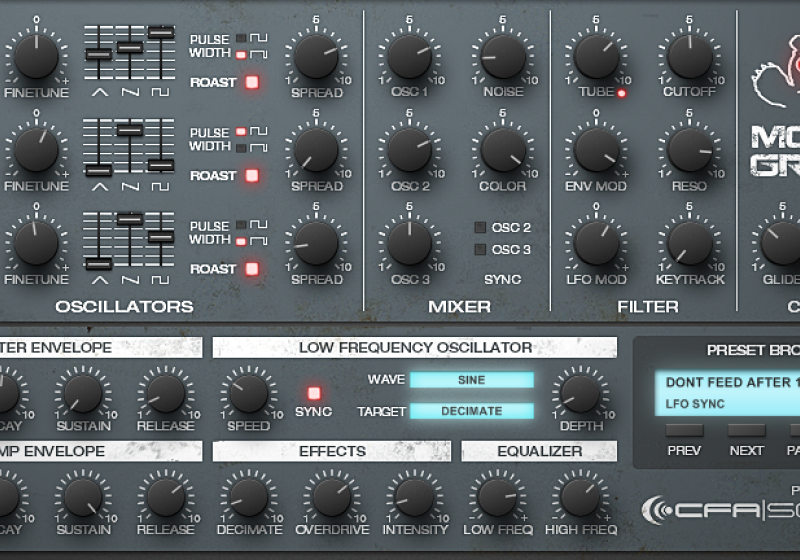This screenshot has height=560, width=800.
Task: Click the filter envelope SUSTAIN knob
Action: coord(83,394)
